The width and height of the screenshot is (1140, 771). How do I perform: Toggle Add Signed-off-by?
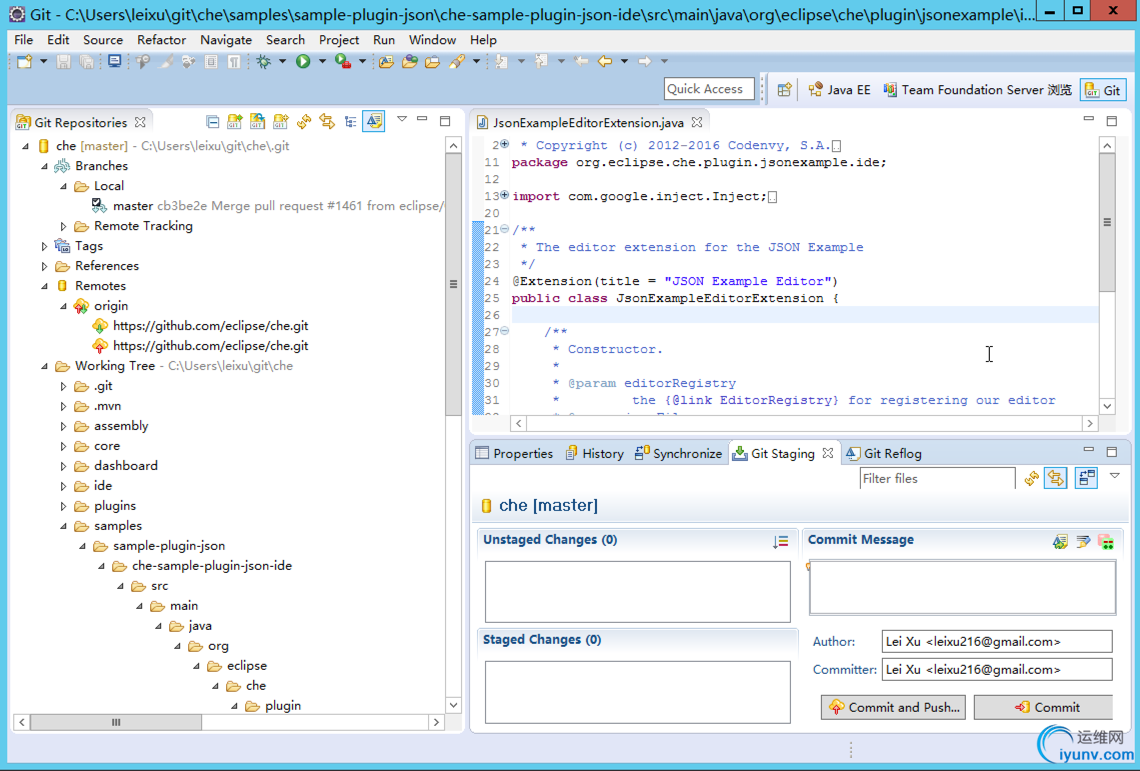tap(1083, 541)
